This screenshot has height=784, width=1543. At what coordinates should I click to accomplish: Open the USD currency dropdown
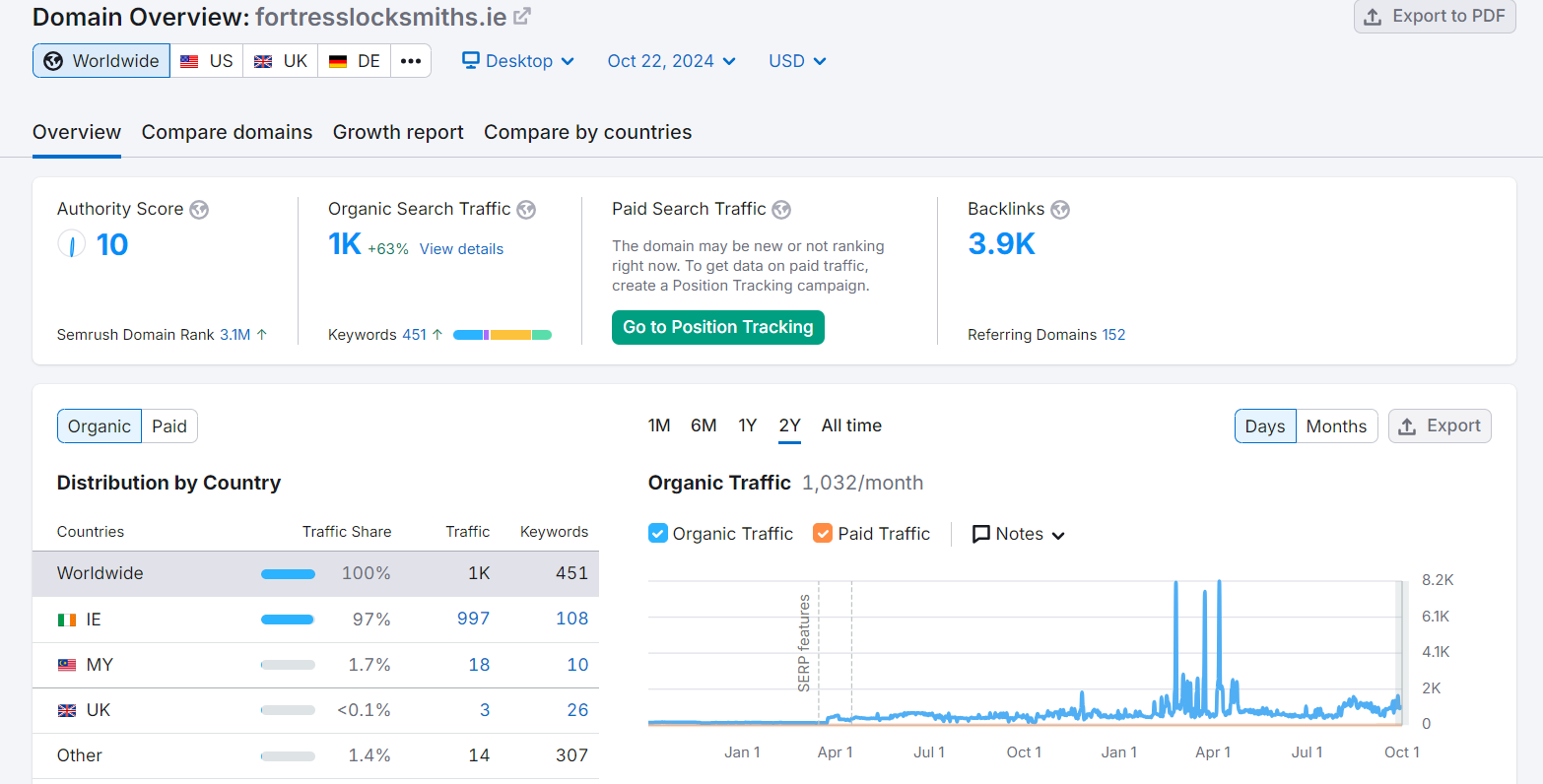coord(797,61)
